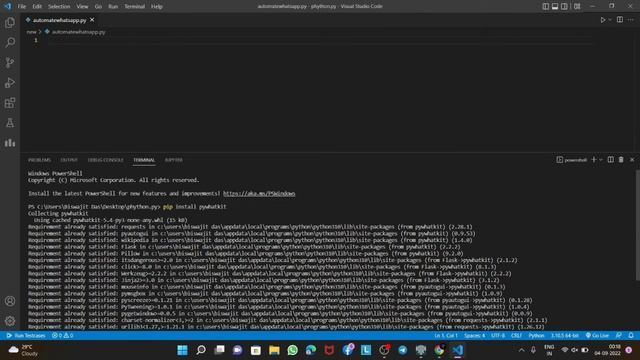This screenshot has height=360, width=640.
Task: Switch to the Problems panel tab
Action: [40, 160]
